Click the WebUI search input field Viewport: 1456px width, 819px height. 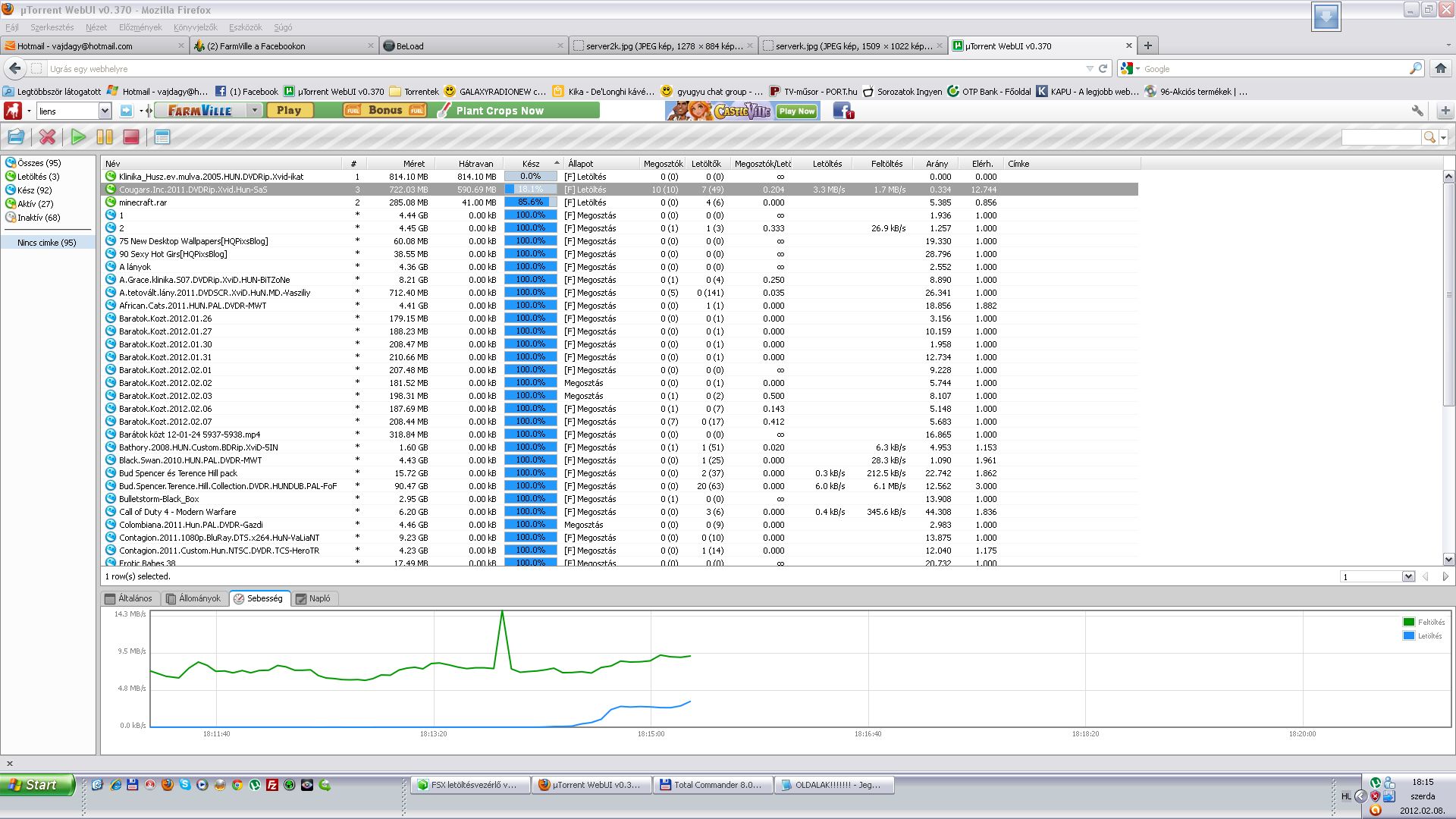(1381, 137)
